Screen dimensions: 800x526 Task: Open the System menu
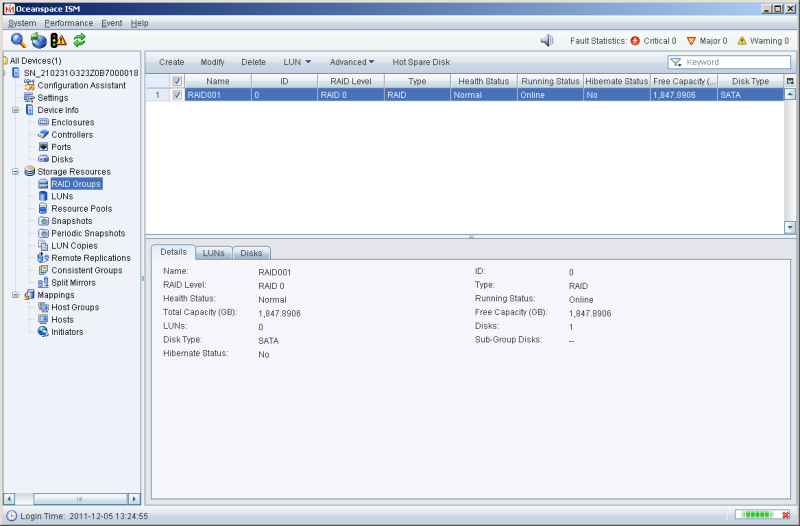pos(22,23)
